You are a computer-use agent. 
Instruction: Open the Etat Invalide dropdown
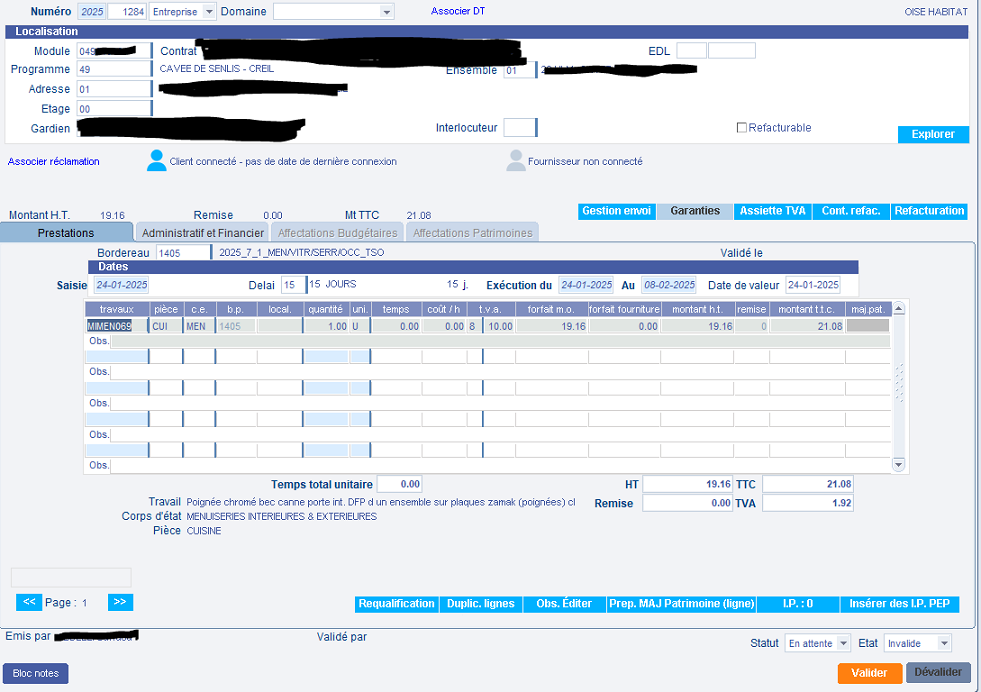(x=943, y=643)
